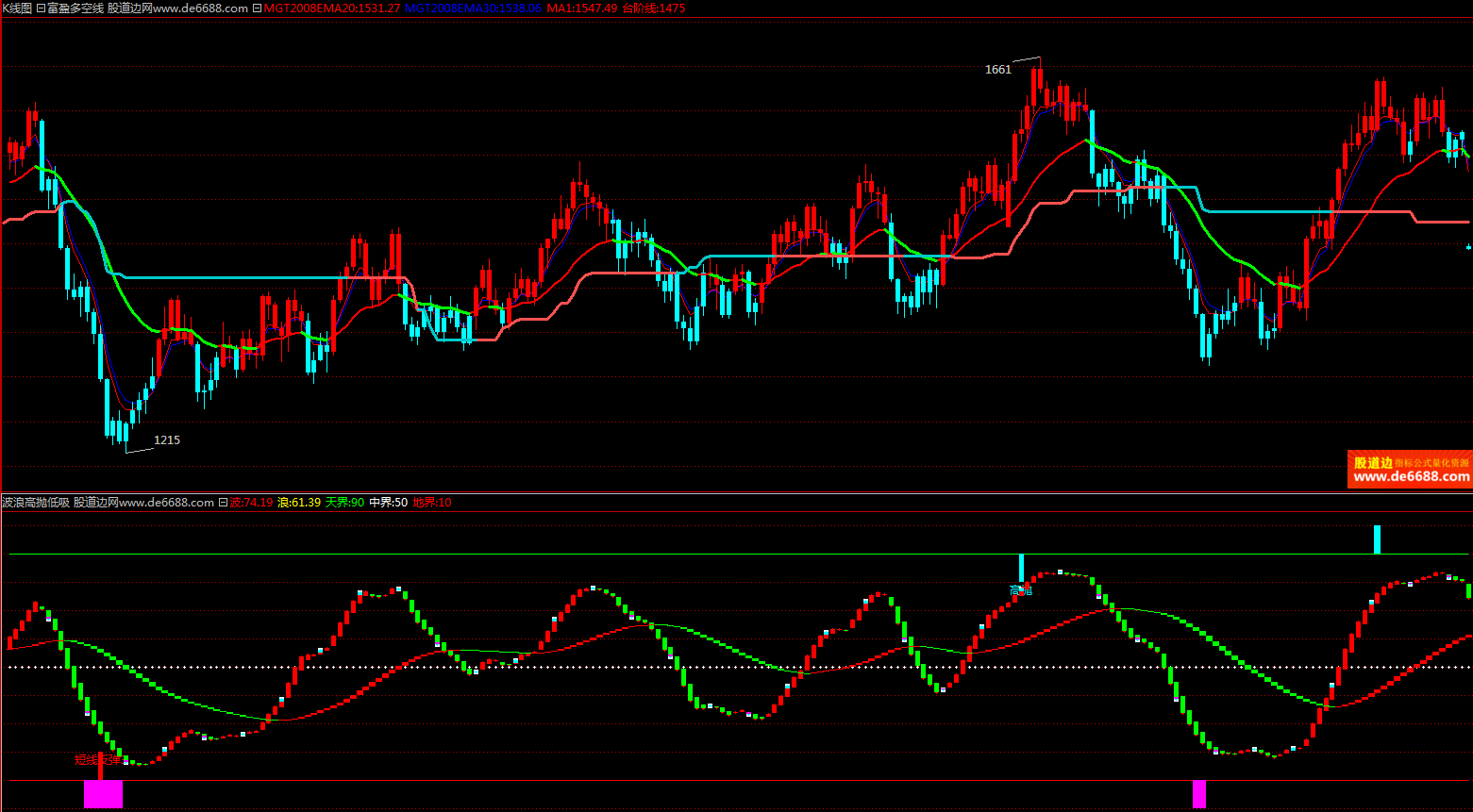Toggle the box icon before 波:74.19

click(x=223, y=503)
